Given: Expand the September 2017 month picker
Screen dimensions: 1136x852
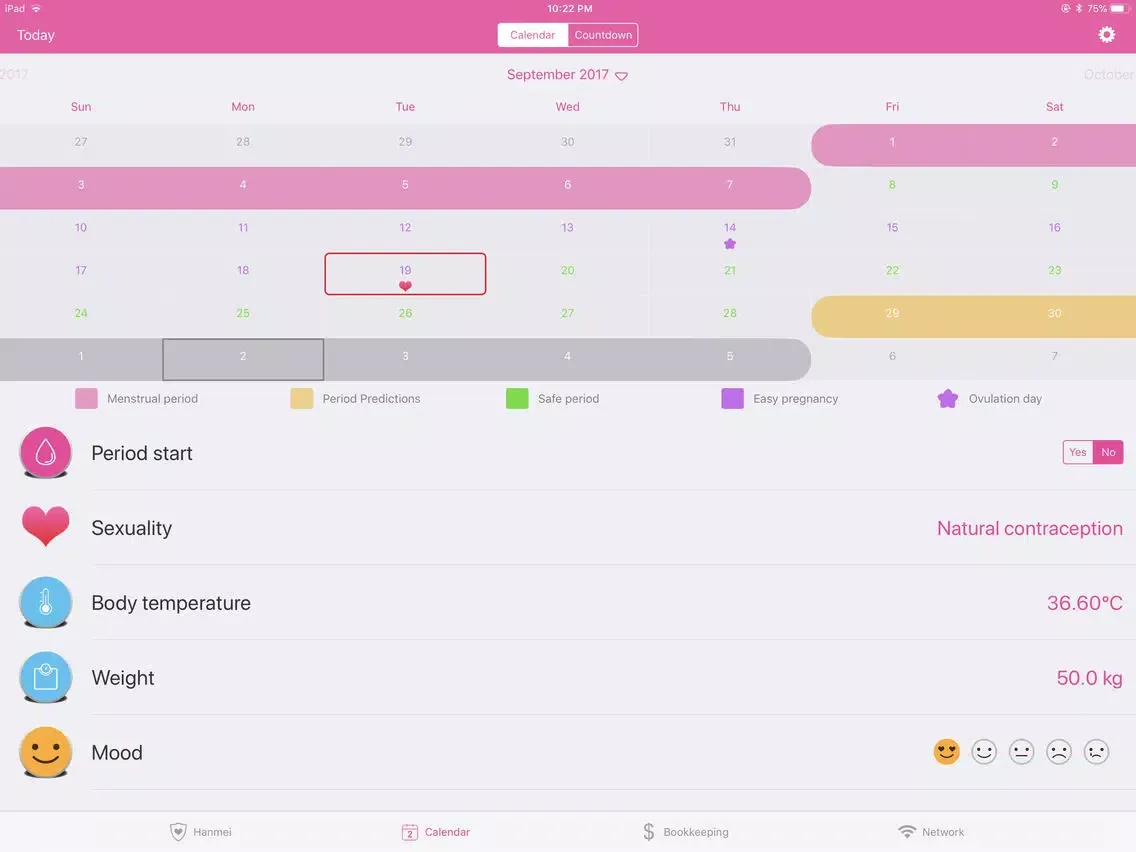Looking at the screenshot, I should pyautogui.click(x=567, y=75).
